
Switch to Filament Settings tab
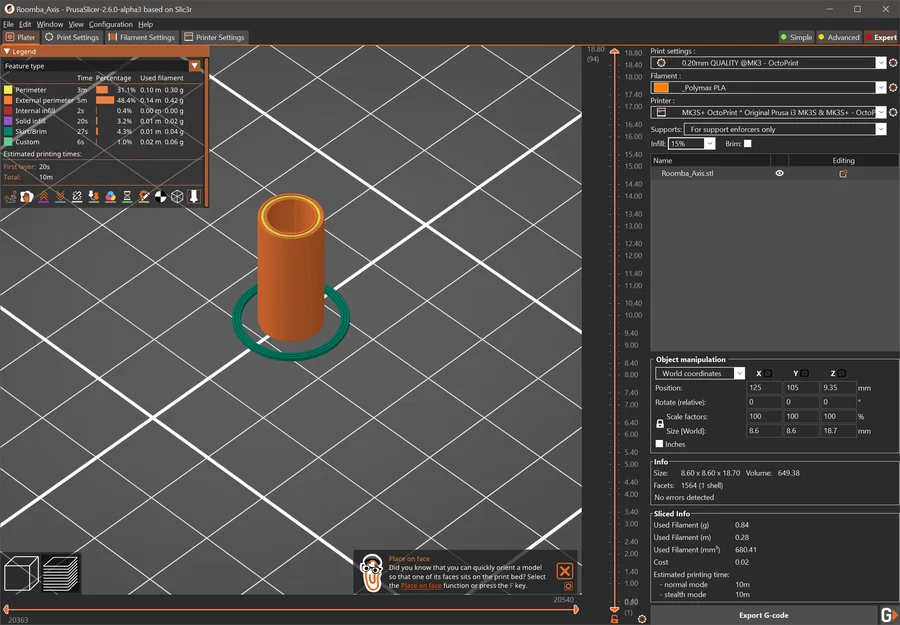coord(142,37)
